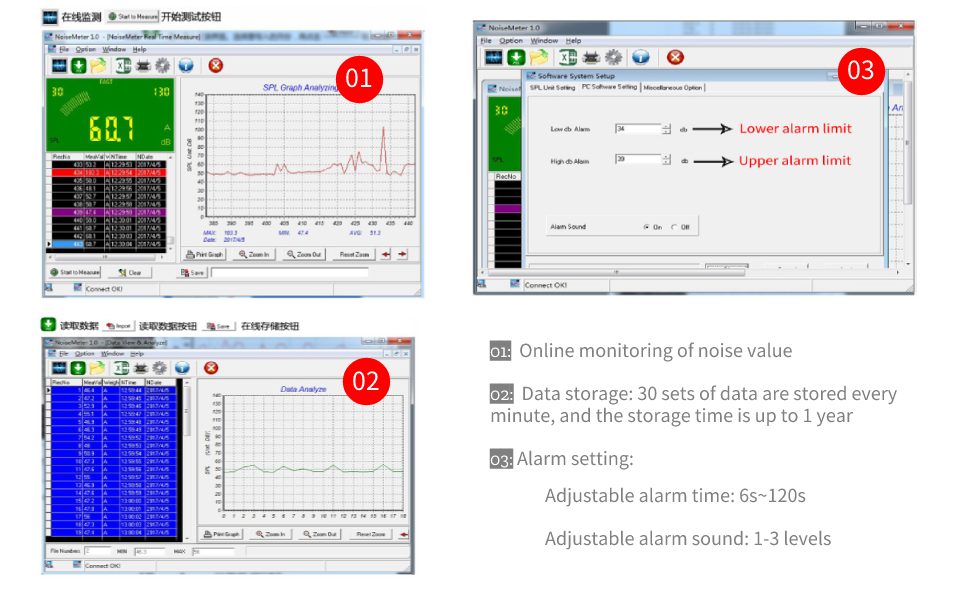Open the folder icon in Data View & Analyze window
Screen dimensions: 970x600
click(x=97, y=368)
